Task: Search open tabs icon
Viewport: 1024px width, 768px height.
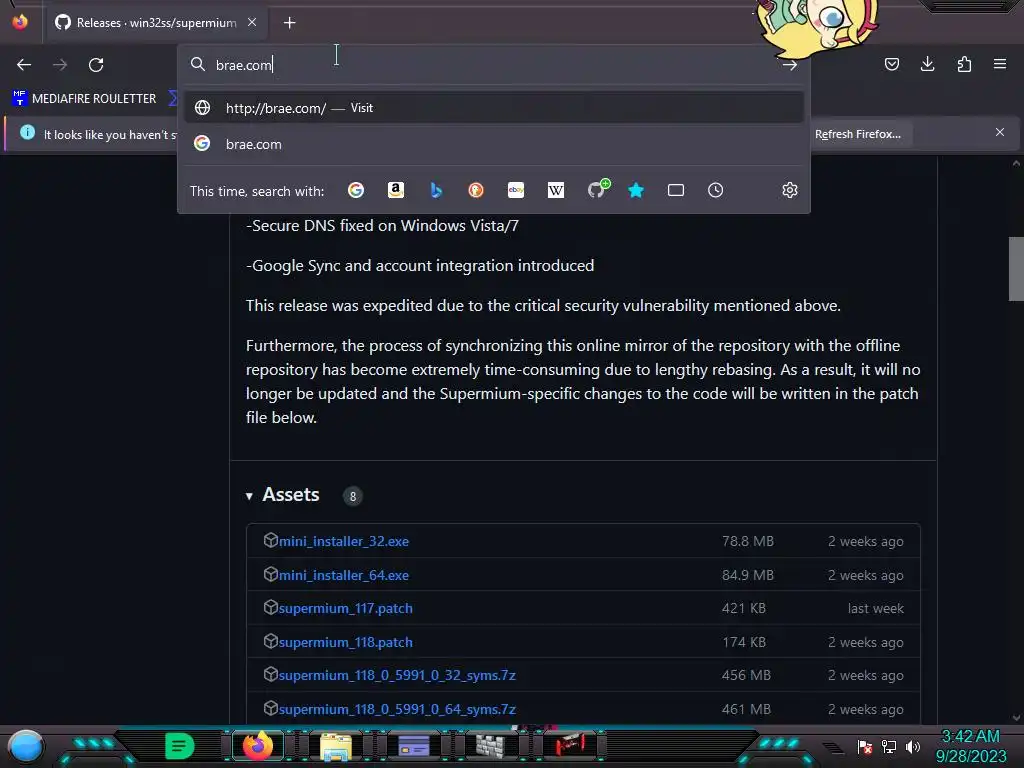Action: tap(676, 190)
